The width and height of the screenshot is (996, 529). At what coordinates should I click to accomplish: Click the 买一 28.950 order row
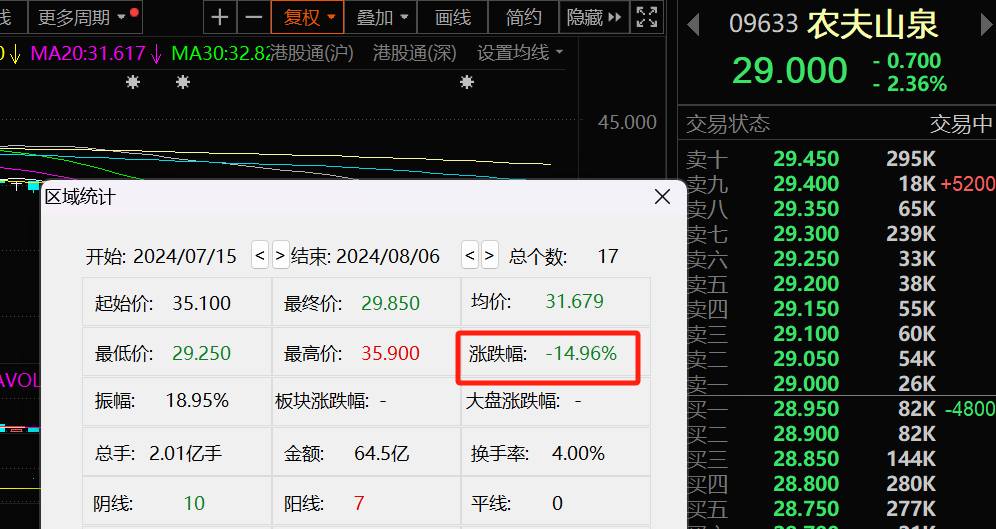coord(841,408)
